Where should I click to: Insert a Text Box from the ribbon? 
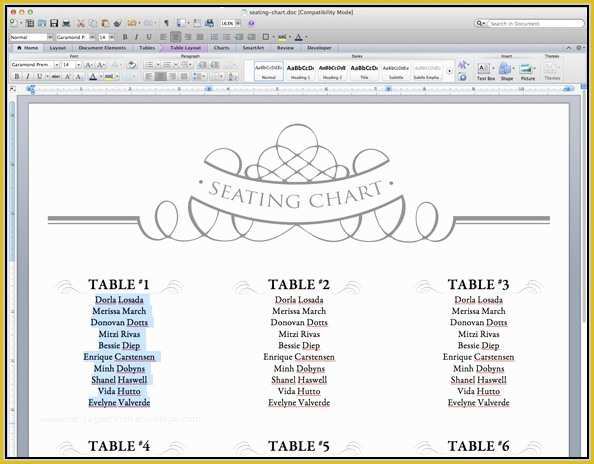(x=485, y=71)
